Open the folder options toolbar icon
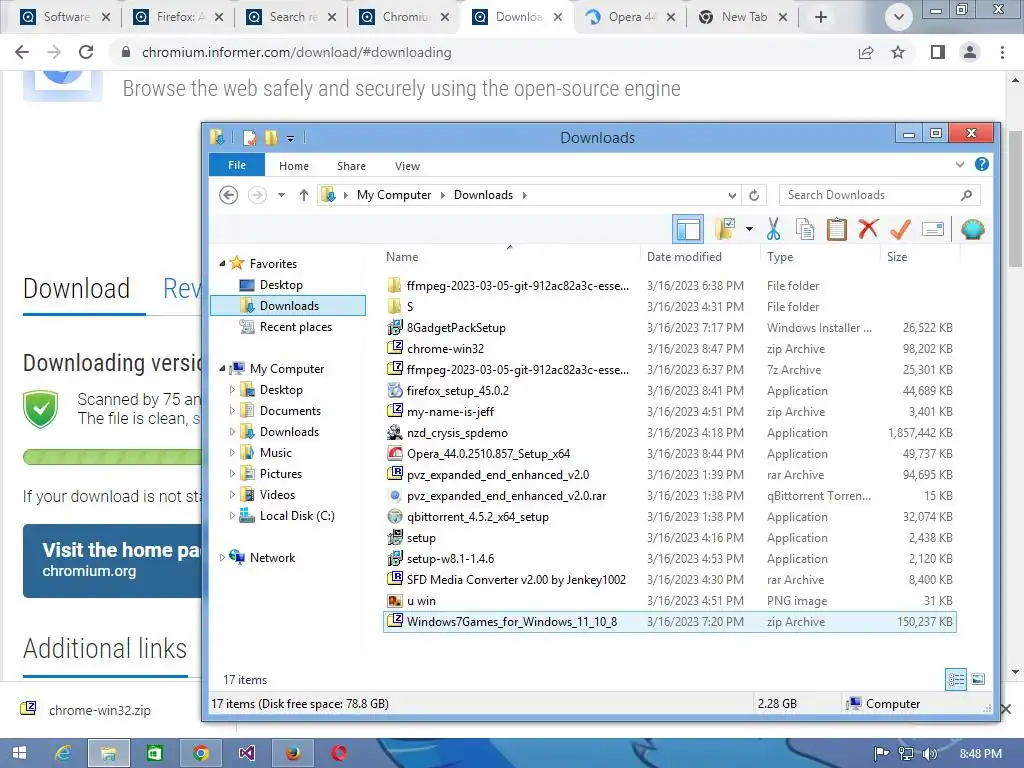 pos(725,229)
